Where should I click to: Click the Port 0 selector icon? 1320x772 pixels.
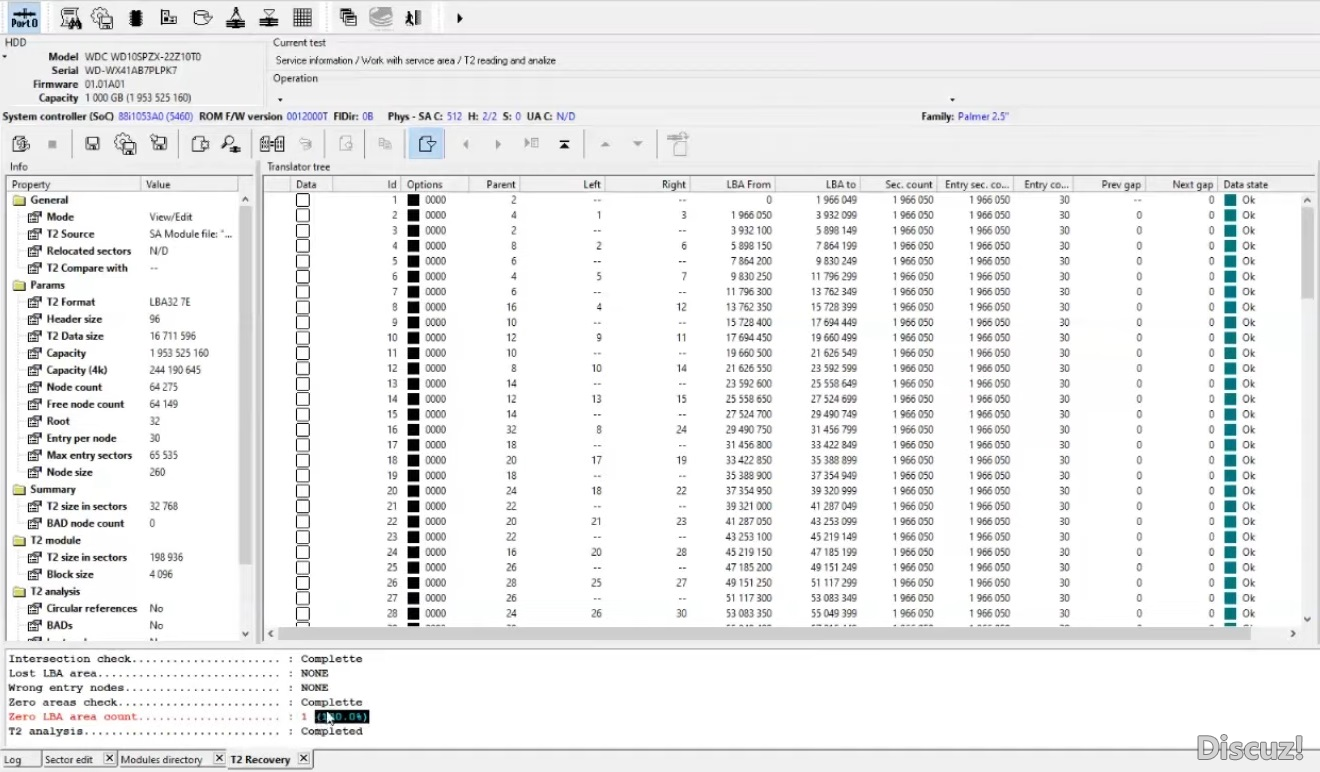point(24,17)
